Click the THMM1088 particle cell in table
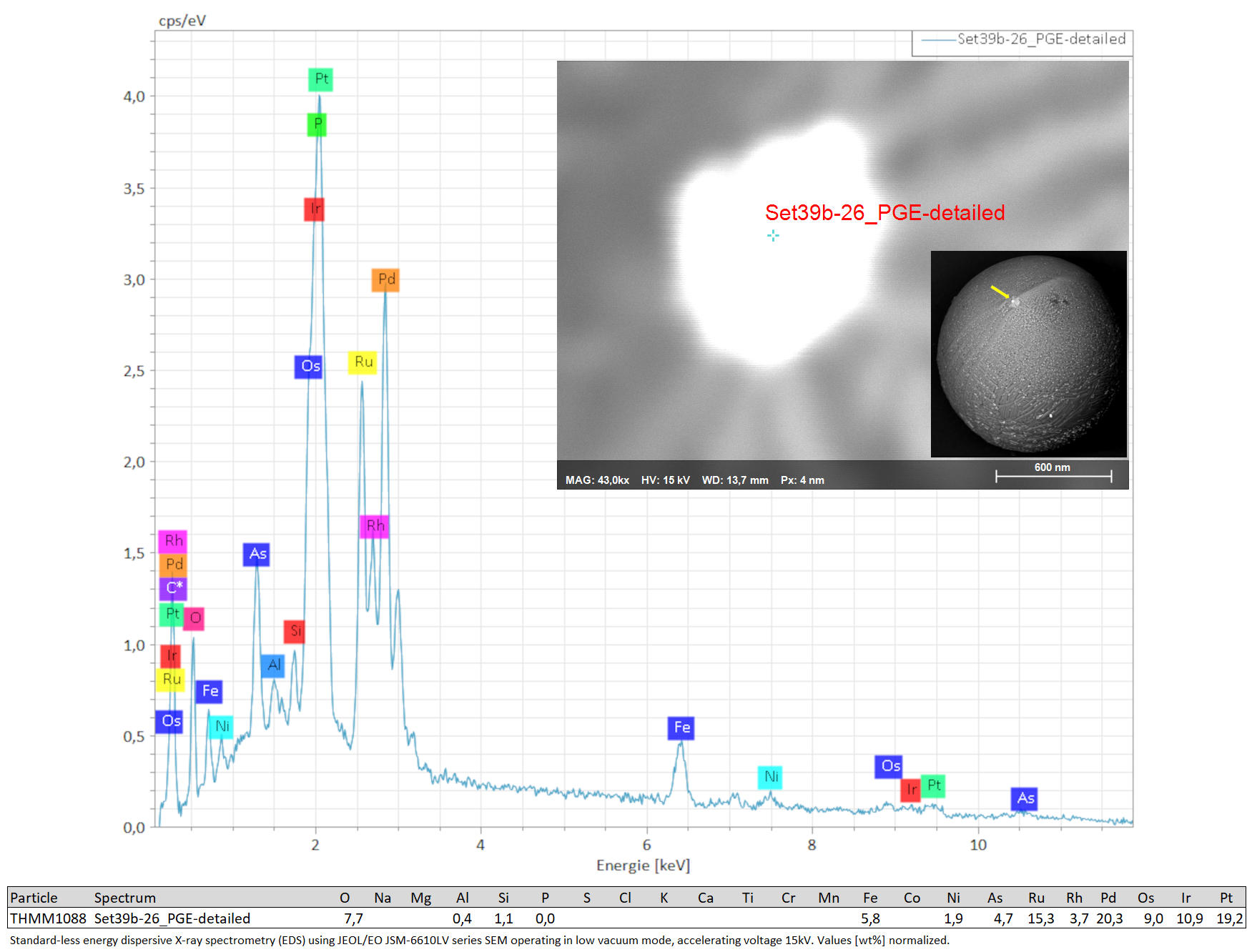Viewport: 1257px width, 952px height. pyautogui.click(x=48, y=918)
